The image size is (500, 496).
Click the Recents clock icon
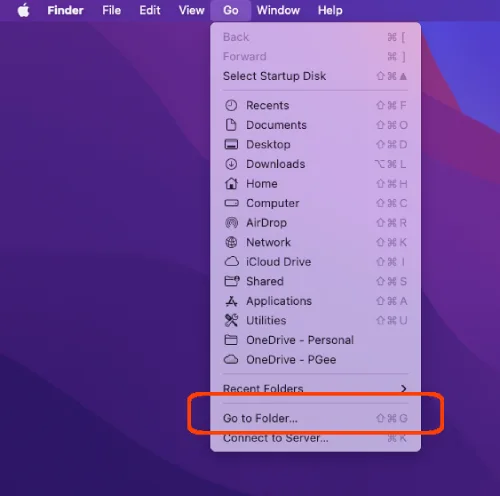coord(231,105)
